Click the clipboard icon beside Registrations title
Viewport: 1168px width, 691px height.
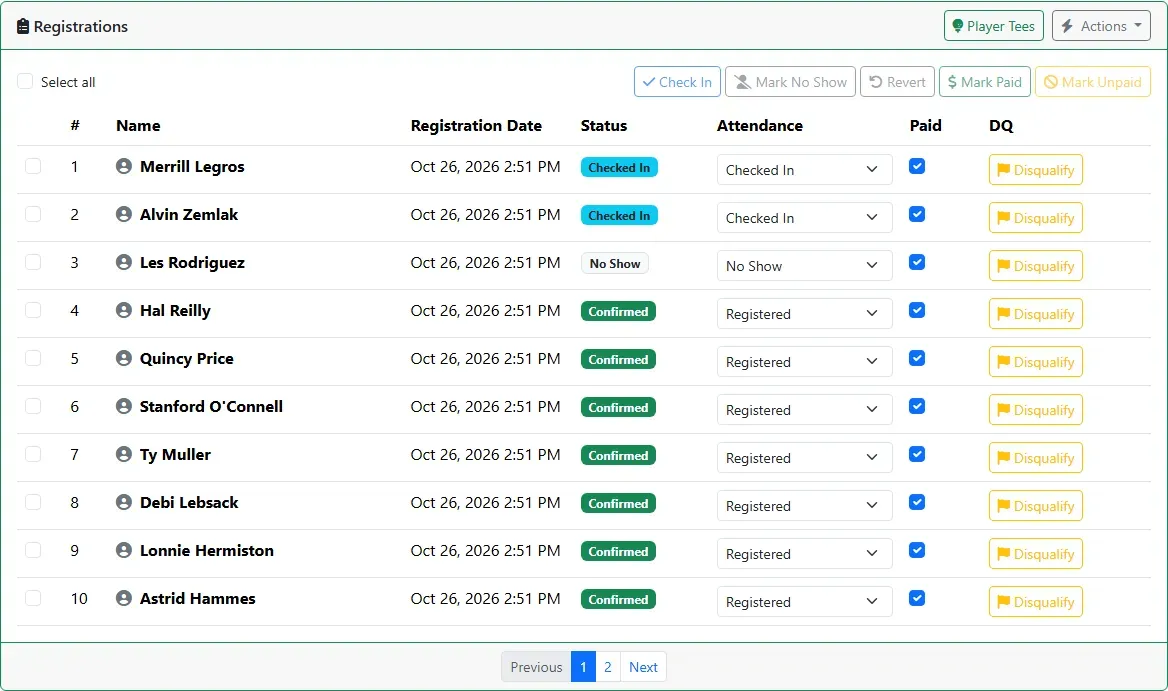pyautogui.click(x=23, y=26)
